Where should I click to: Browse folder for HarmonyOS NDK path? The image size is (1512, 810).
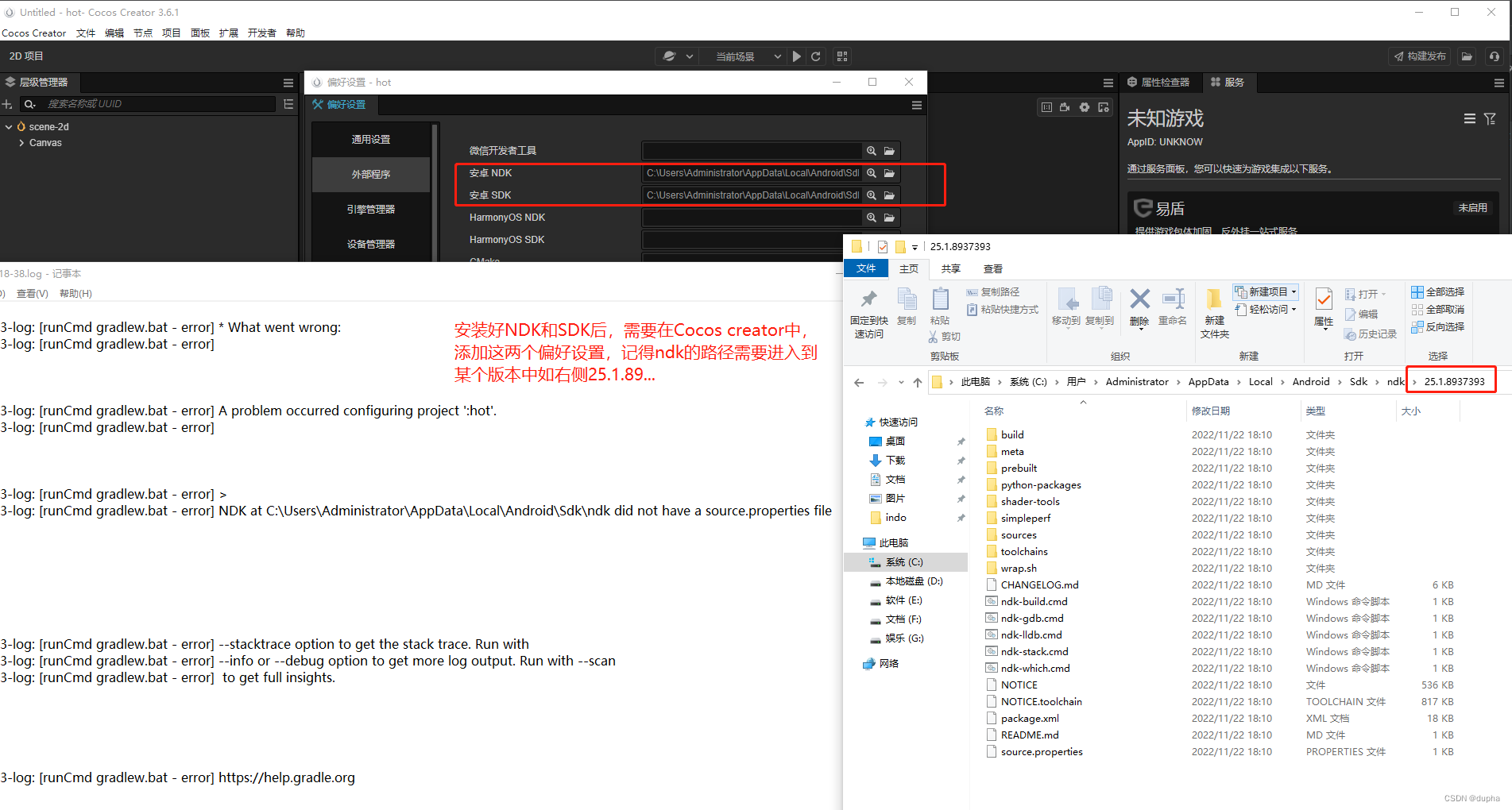[890, 218]
